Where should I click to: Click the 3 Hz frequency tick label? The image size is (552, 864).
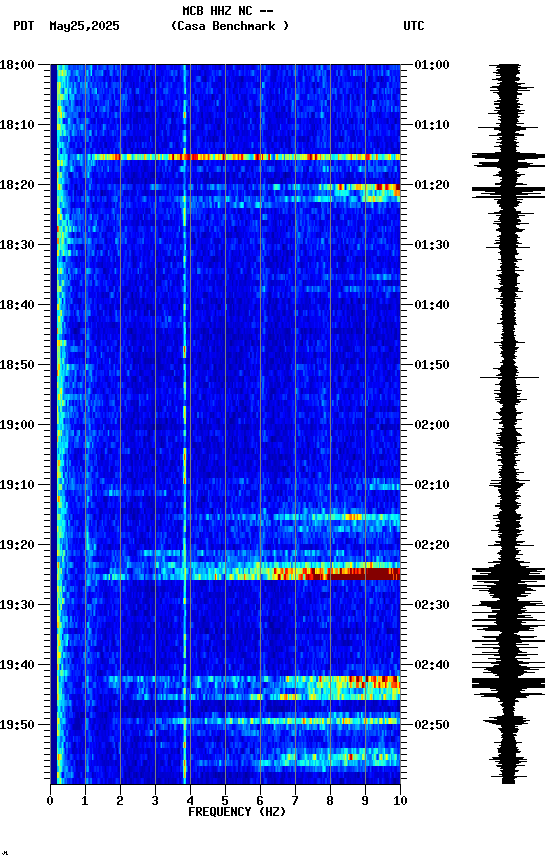coord(155,801)
